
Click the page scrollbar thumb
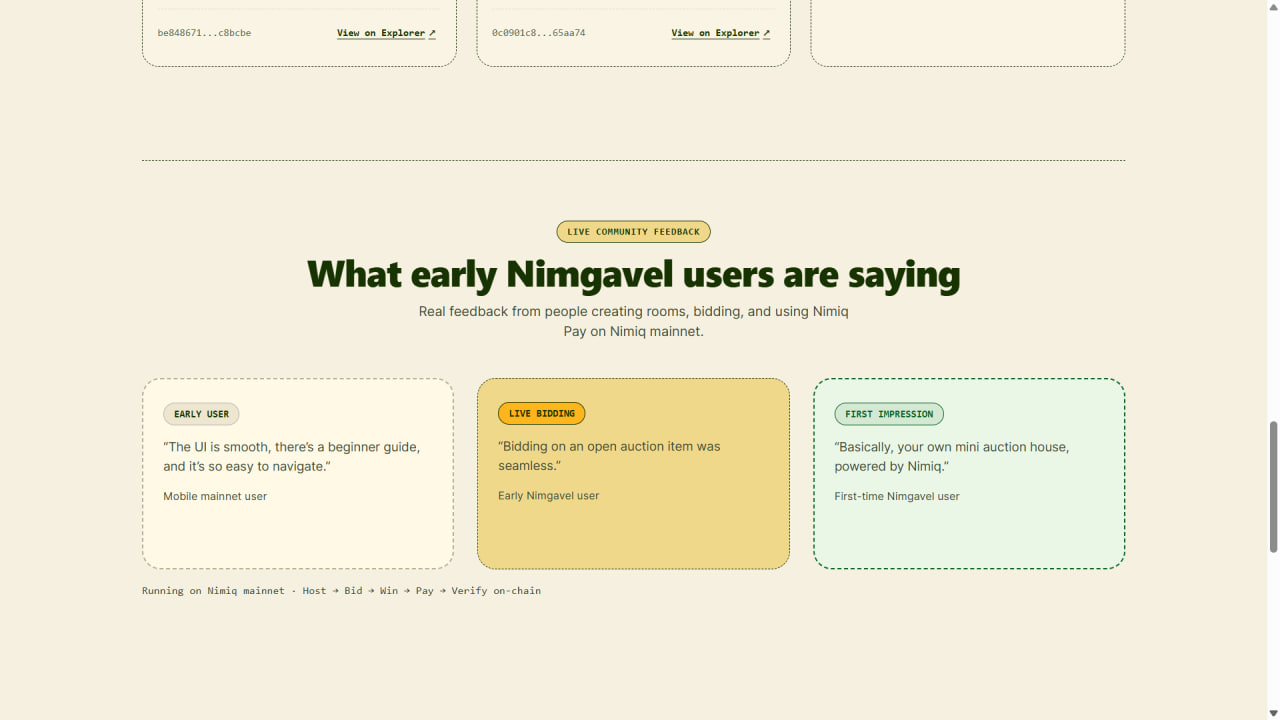[1273, 486]
